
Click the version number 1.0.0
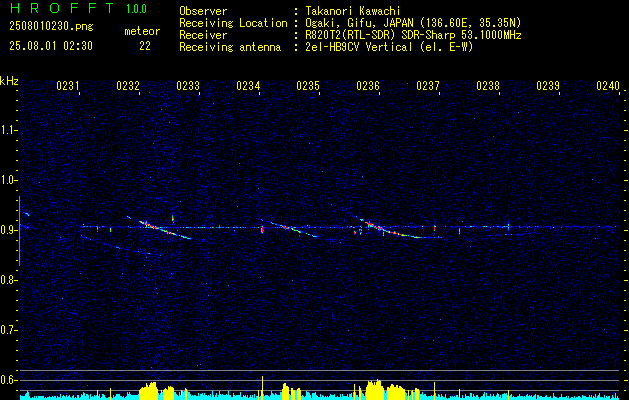tap(136, 8)
